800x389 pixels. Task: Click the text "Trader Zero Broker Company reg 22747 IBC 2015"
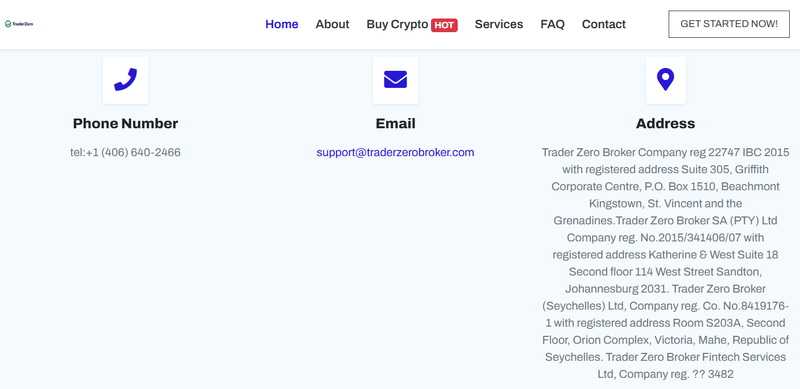tap(665, 152)
